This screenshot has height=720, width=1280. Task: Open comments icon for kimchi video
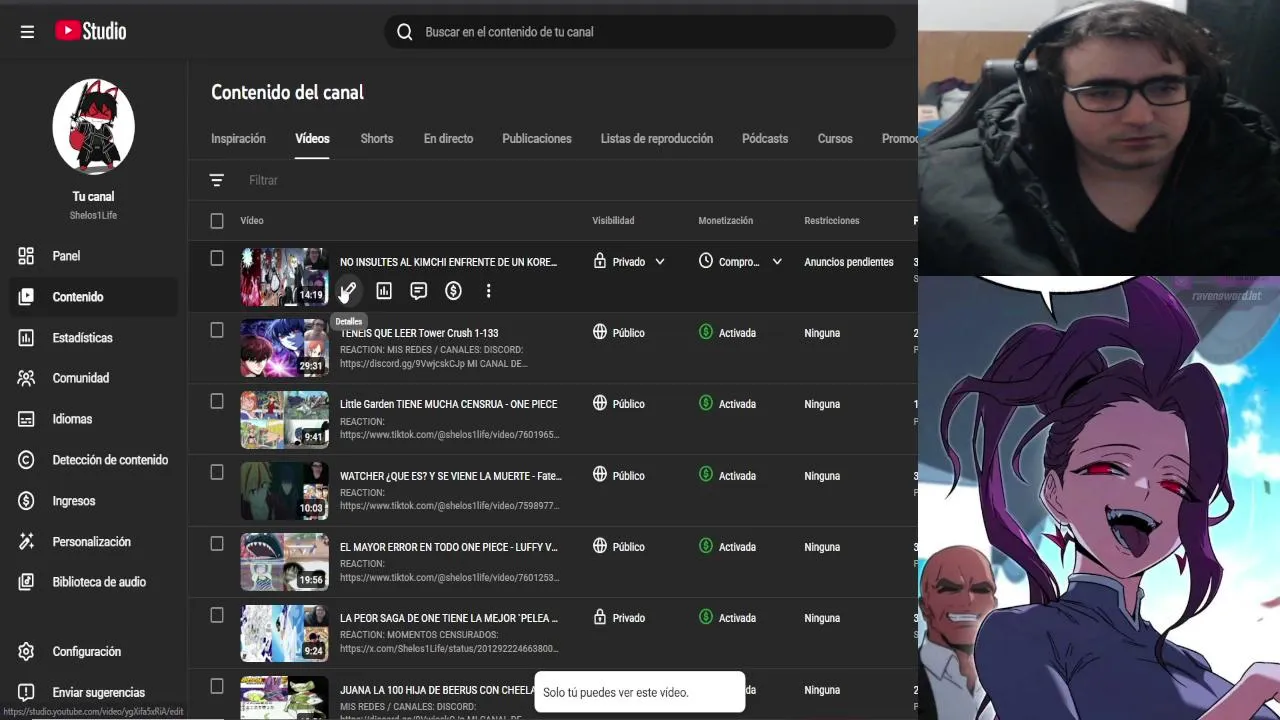419,291
